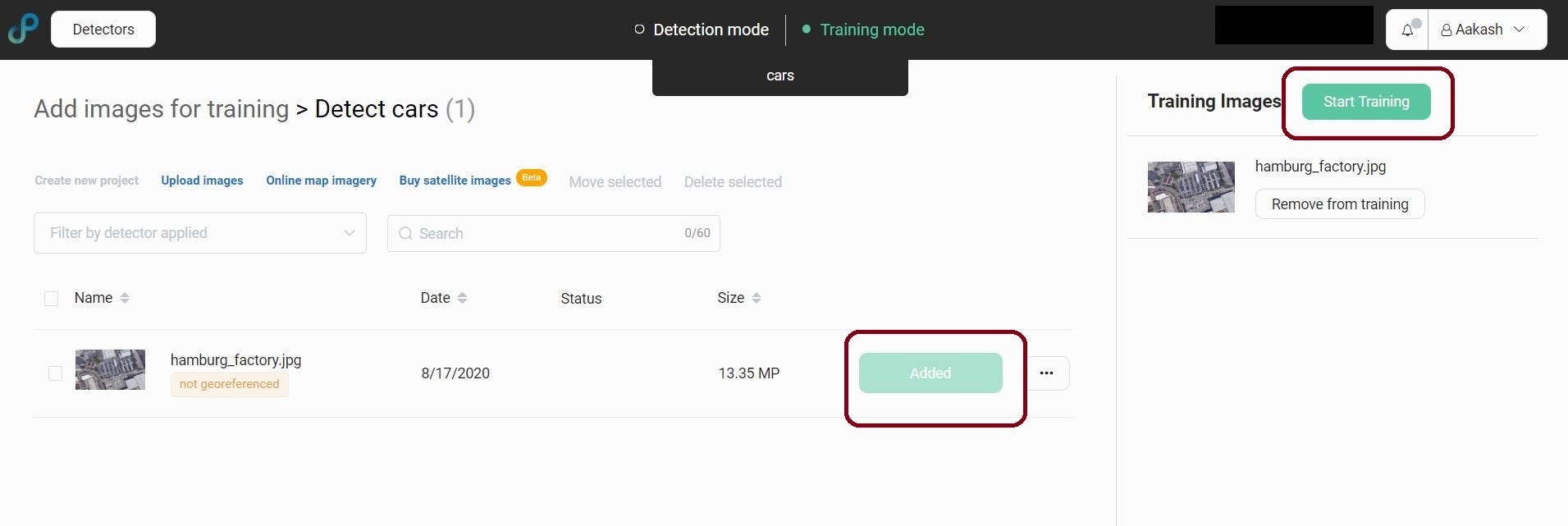Open the notifications bell
The image size is (1568, 526).
click(1407, 30)
